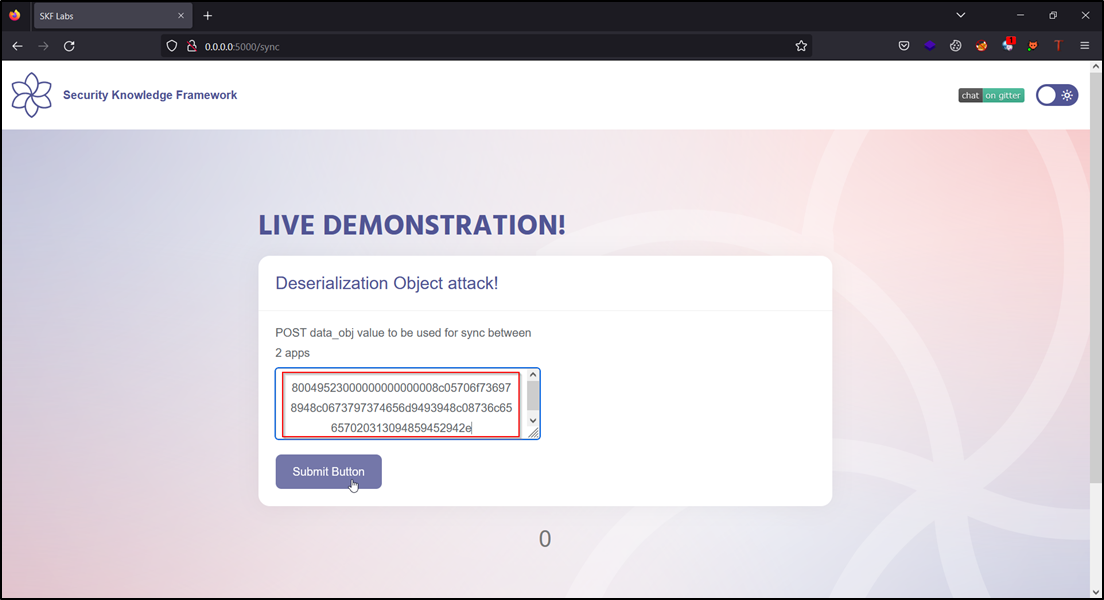
Task: Click the shield tracking protection icon
Action: coord(171,45)
